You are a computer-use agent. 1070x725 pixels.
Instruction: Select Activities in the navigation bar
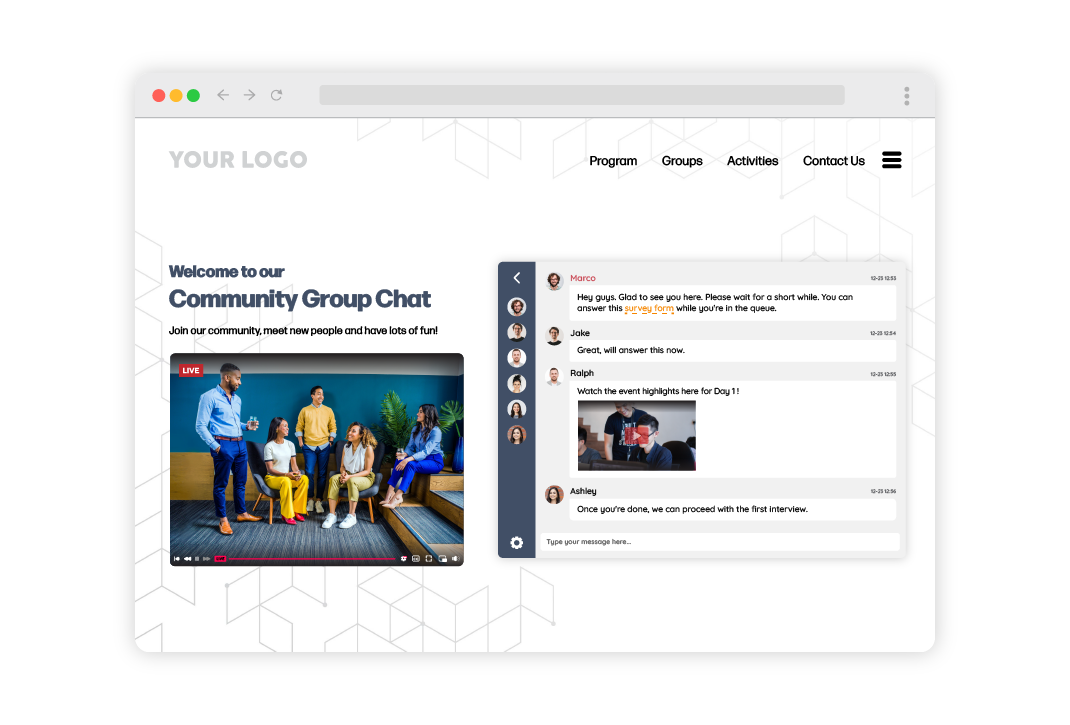[752, 161]
